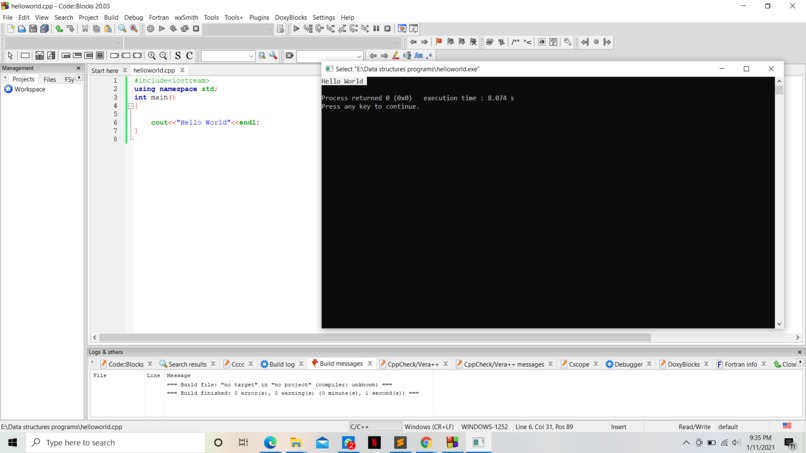Image resolution: width=806 pixels, height=453 pixels.
Task: Click the Windows search box
Action: (x=116, y=443)
